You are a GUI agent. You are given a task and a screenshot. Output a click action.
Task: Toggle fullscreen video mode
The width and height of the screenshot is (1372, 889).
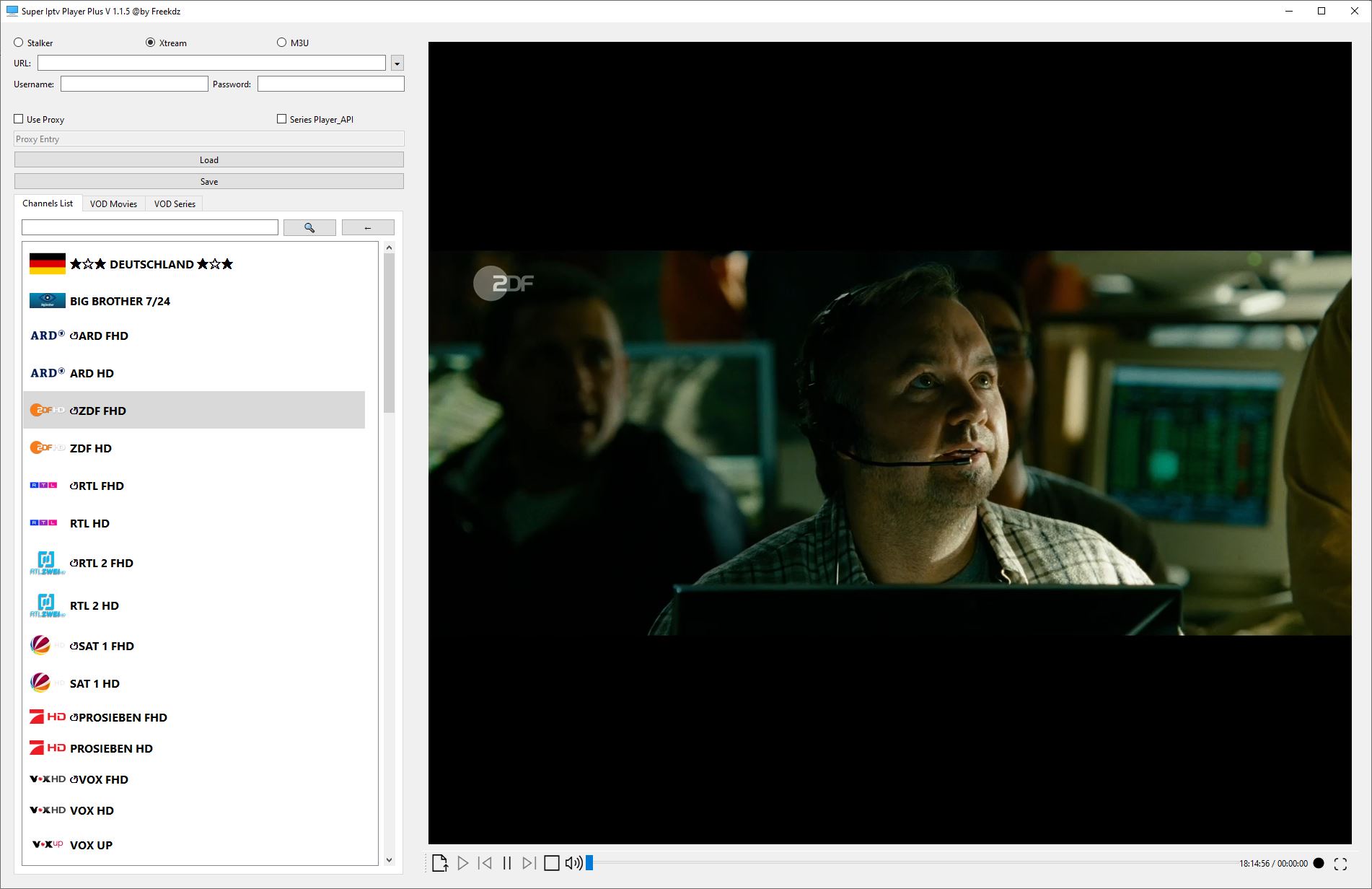click(1340, 864)
